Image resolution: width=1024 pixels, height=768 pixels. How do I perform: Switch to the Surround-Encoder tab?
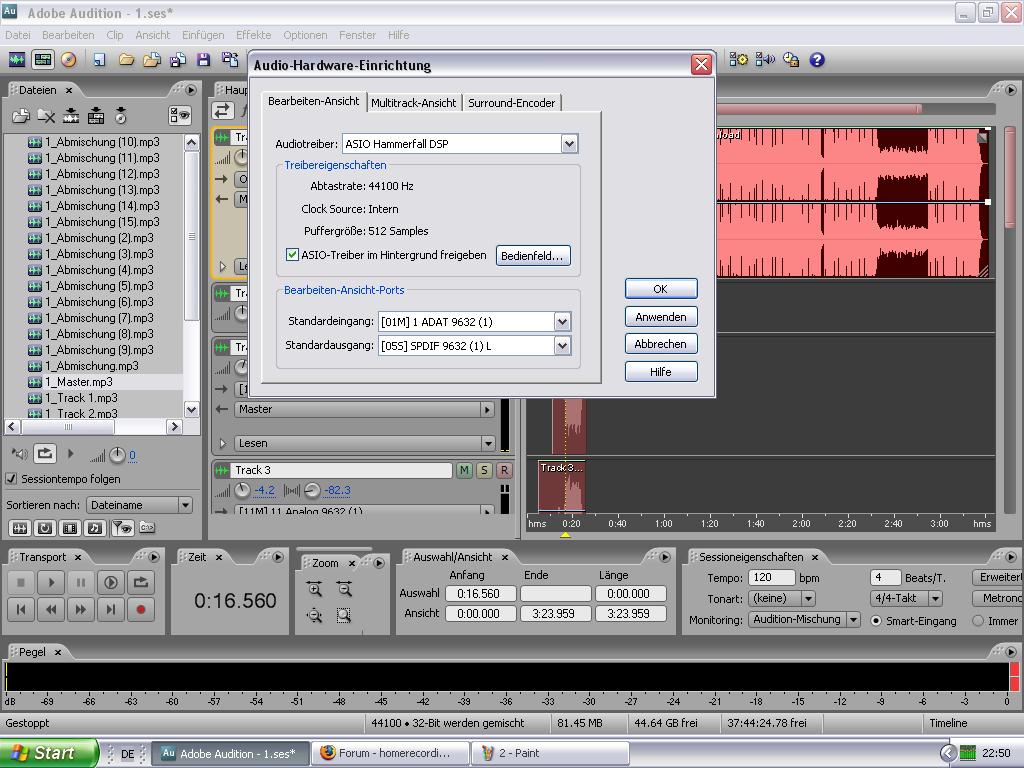[x=511, y=103]
